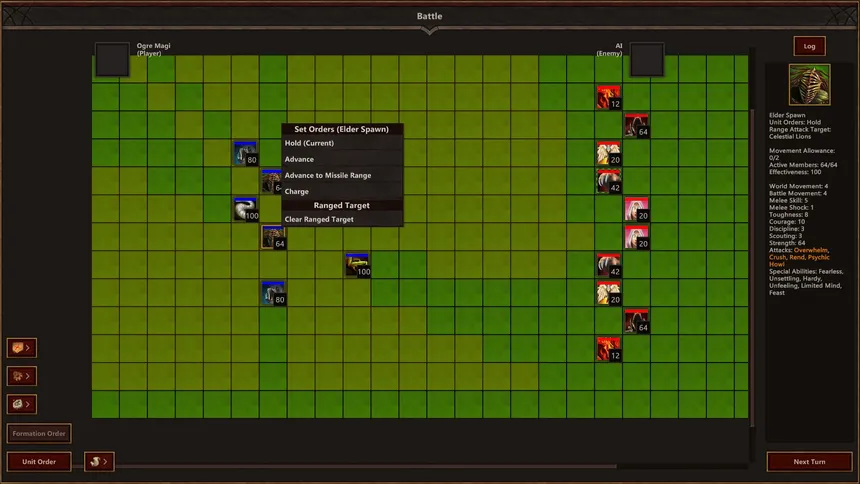Click the Elder Spawn portrait thumbnail
The image size is (860, 484).
(x=810, y=85)
